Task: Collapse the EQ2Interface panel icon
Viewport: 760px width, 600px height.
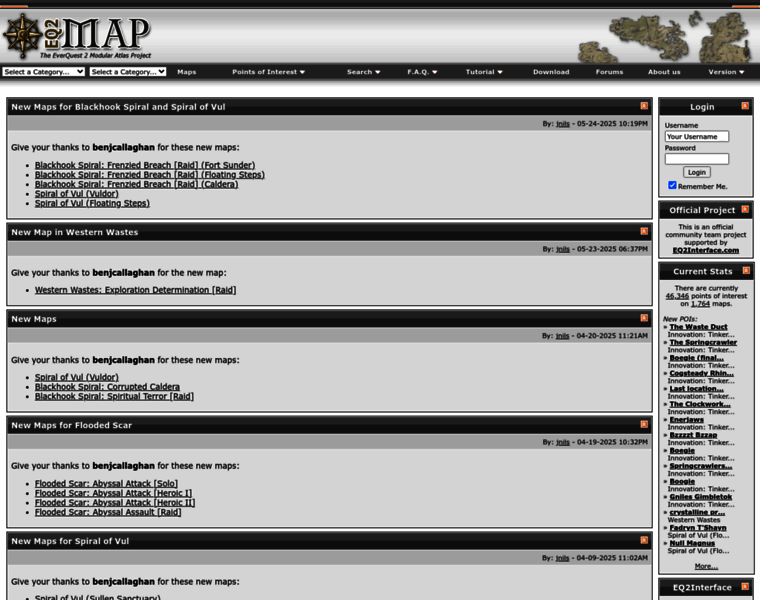Action: [x=745, y=586]
